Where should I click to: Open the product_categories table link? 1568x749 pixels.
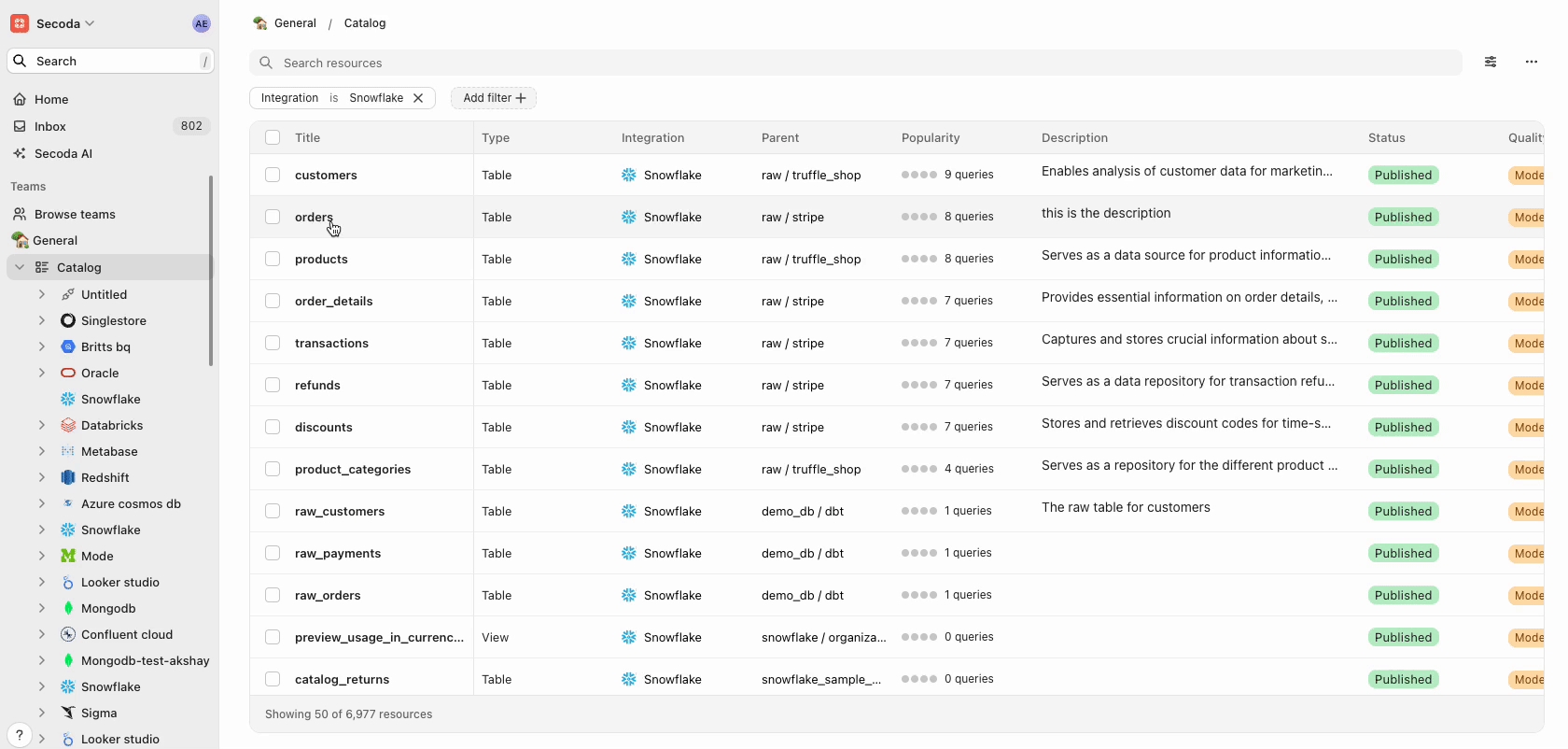click(x=353, y=469)
